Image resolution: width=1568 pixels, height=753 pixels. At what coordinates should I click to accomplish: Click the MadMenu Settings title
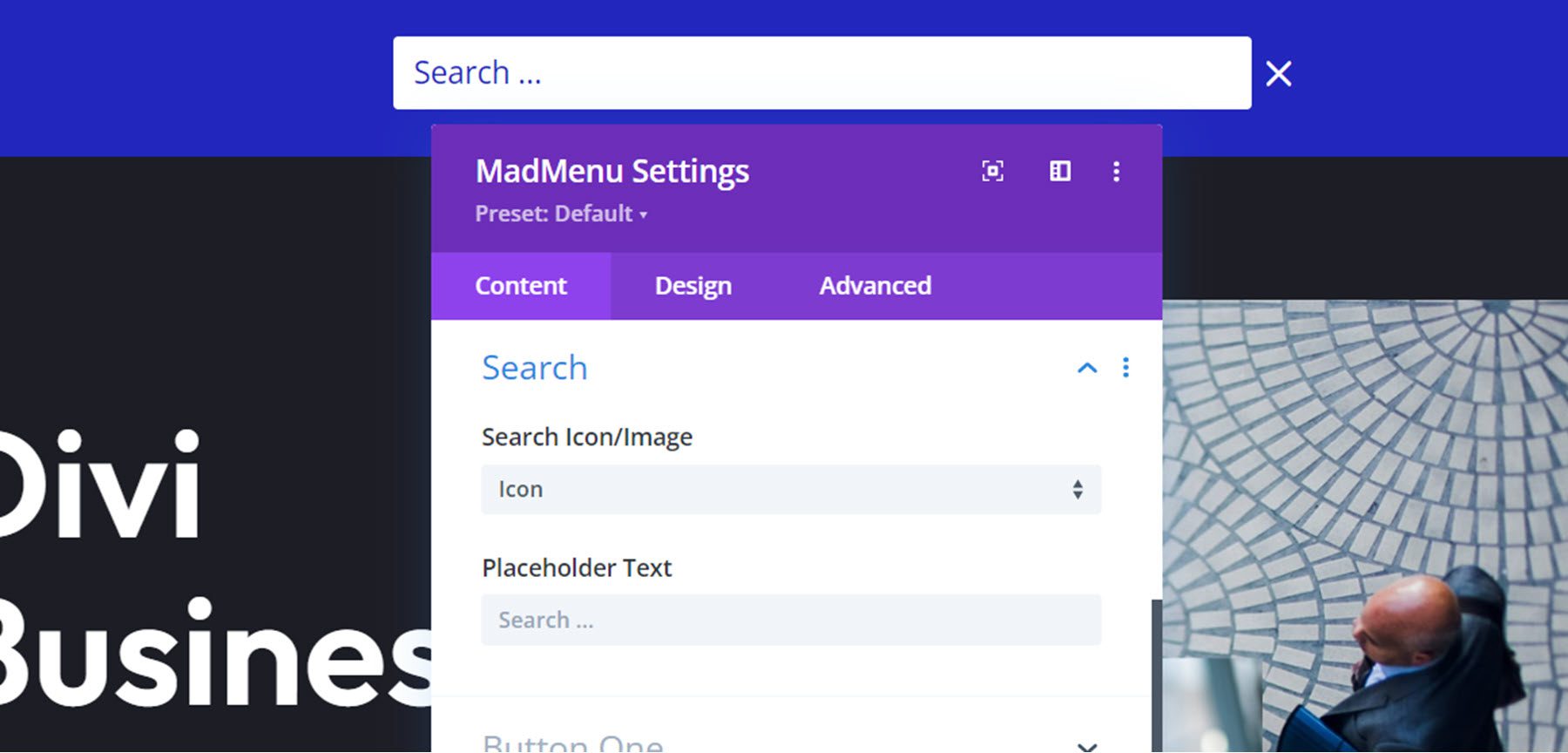point(612,172)
